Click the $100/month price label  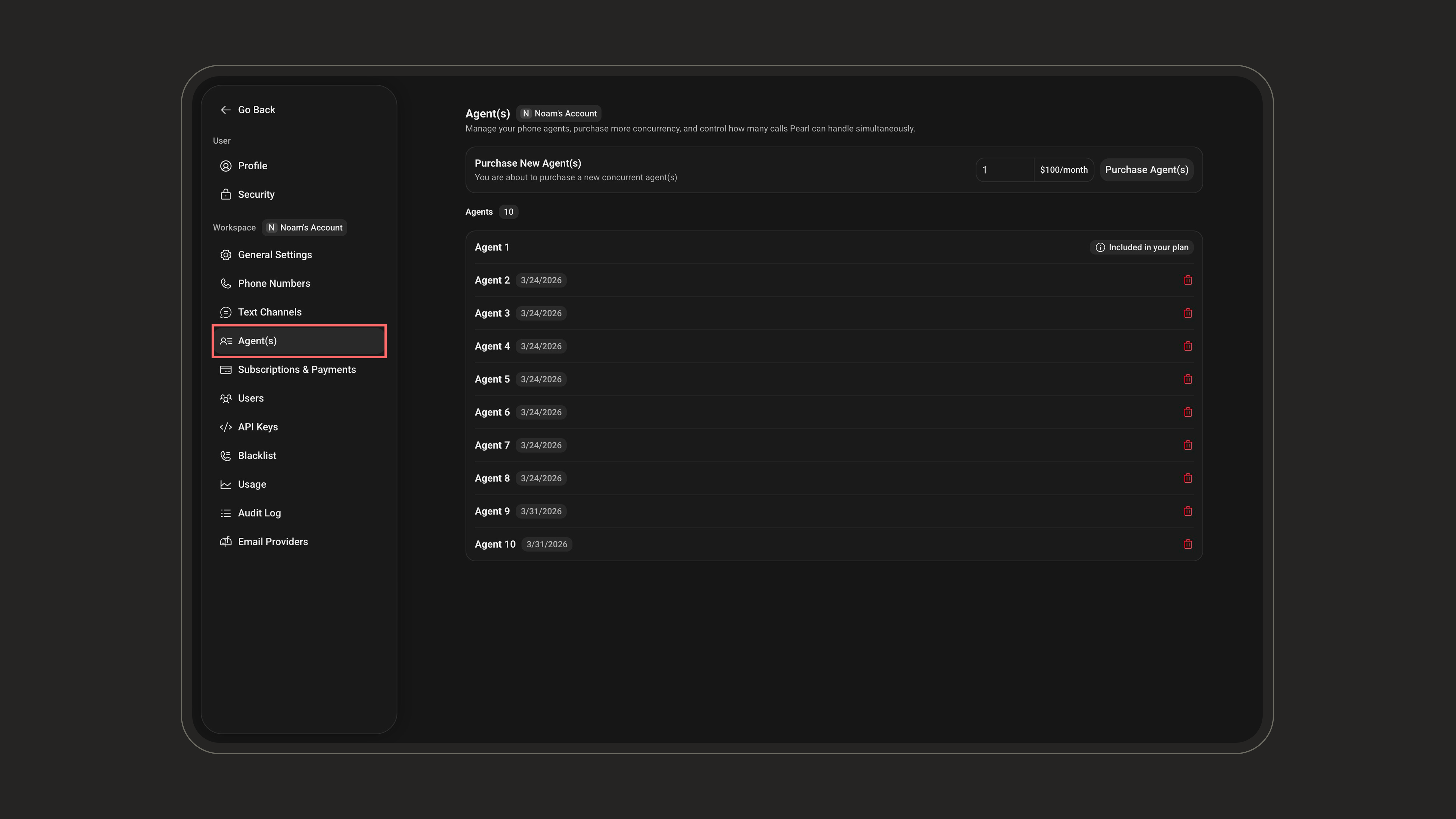1063,169
